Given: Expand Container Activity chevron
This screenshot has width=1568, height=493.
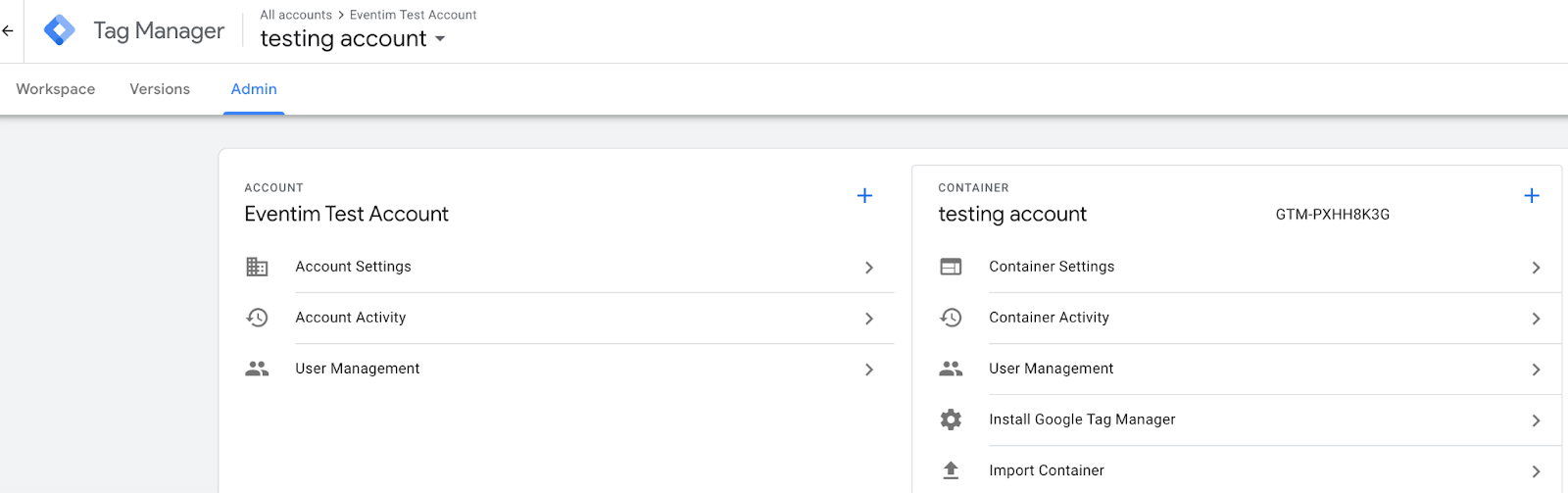Looking at the screenshot, I should click(1536, 319).
